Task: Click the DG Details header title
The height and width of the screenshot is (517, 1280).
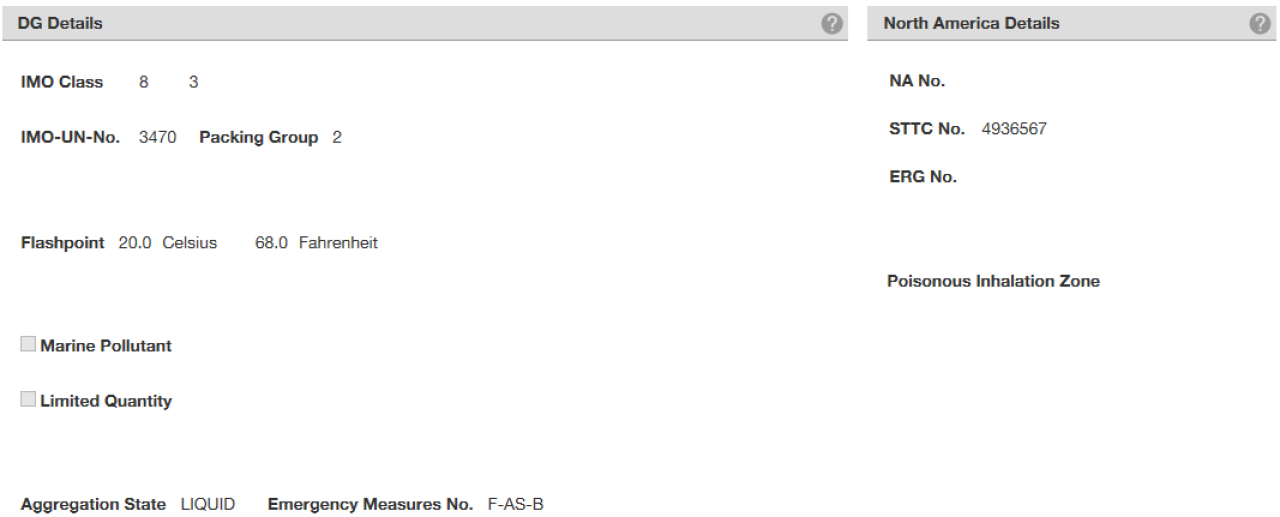Action: point(60,23)
